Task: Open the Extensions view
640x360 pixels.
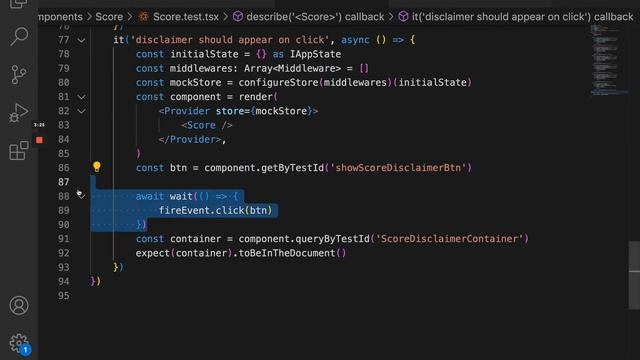Action: 19,151
